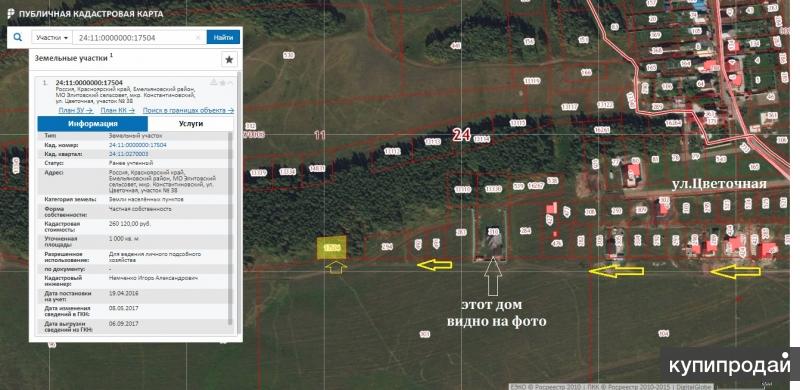Open the План ЗУ link
This screenshot has width=800, height=390.
coord(76,110)
